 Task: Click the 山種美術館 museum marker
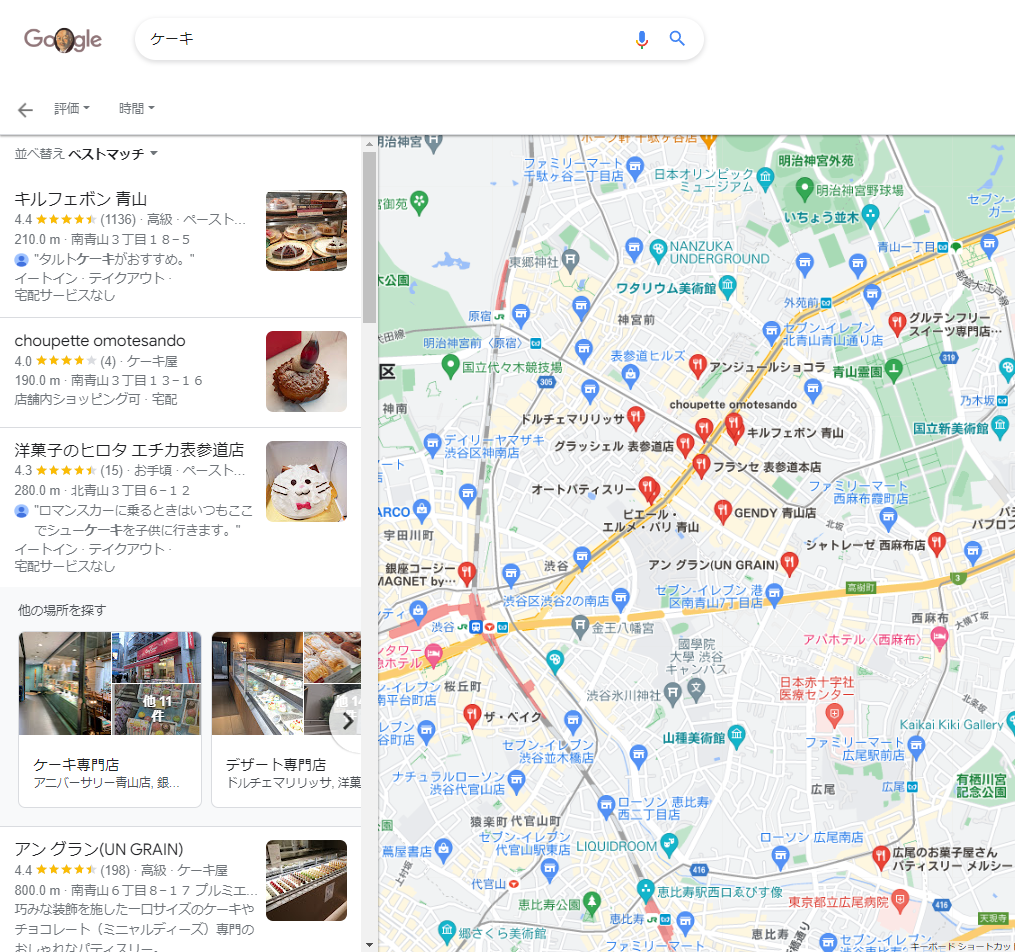[x=737, y=736]
